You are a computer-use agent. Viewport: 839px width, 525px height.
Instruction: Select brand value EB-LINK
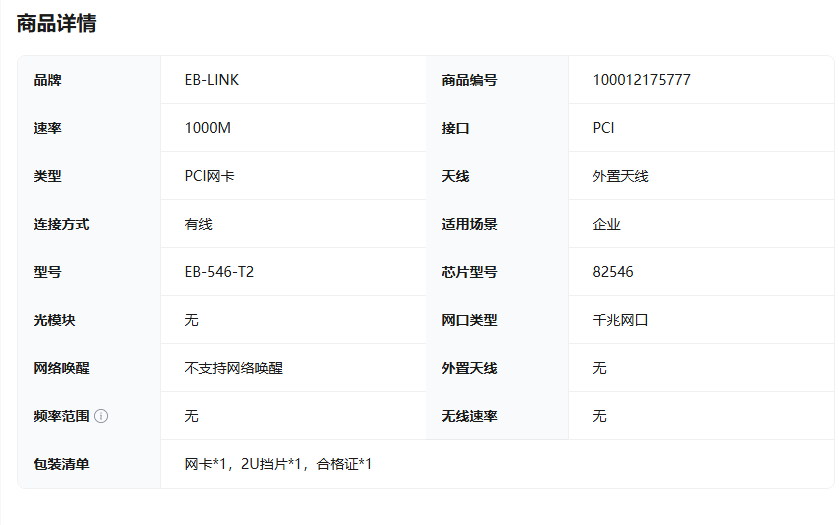(212, 80)
